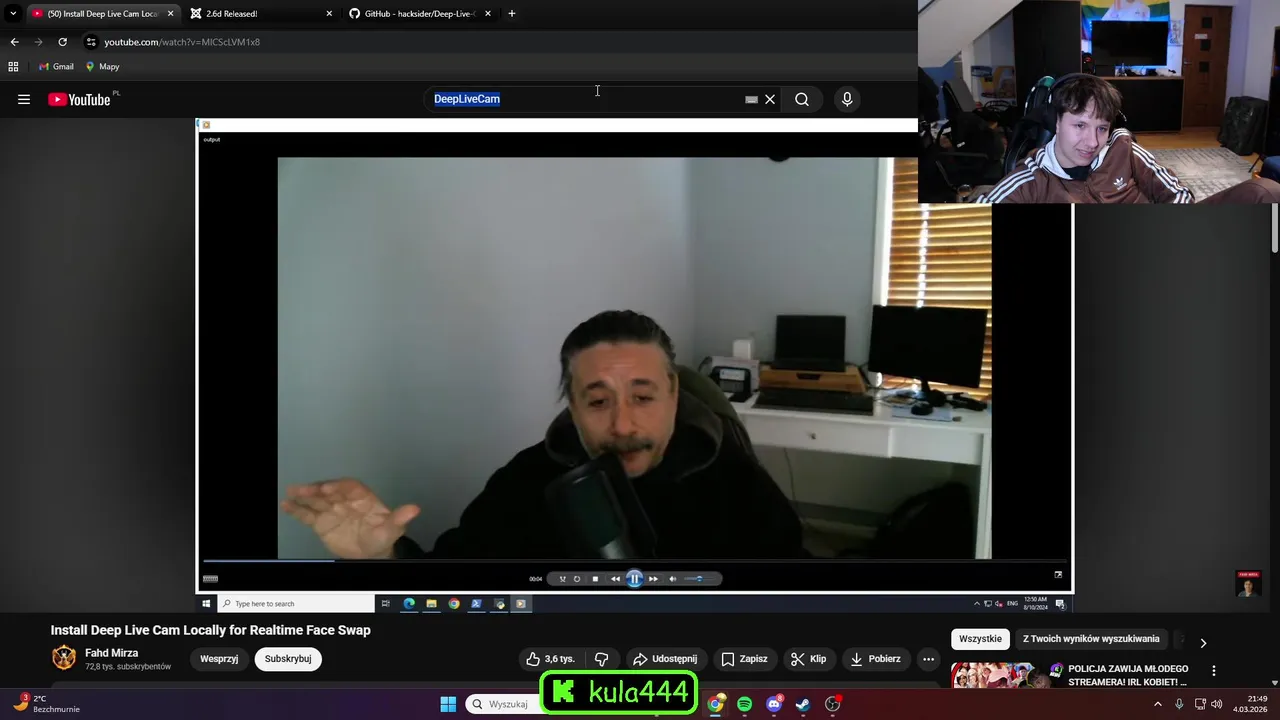This screenshot has height=720, width=1280.
Task: Open Spotify from taskbar
Action: tap(744, 704)
